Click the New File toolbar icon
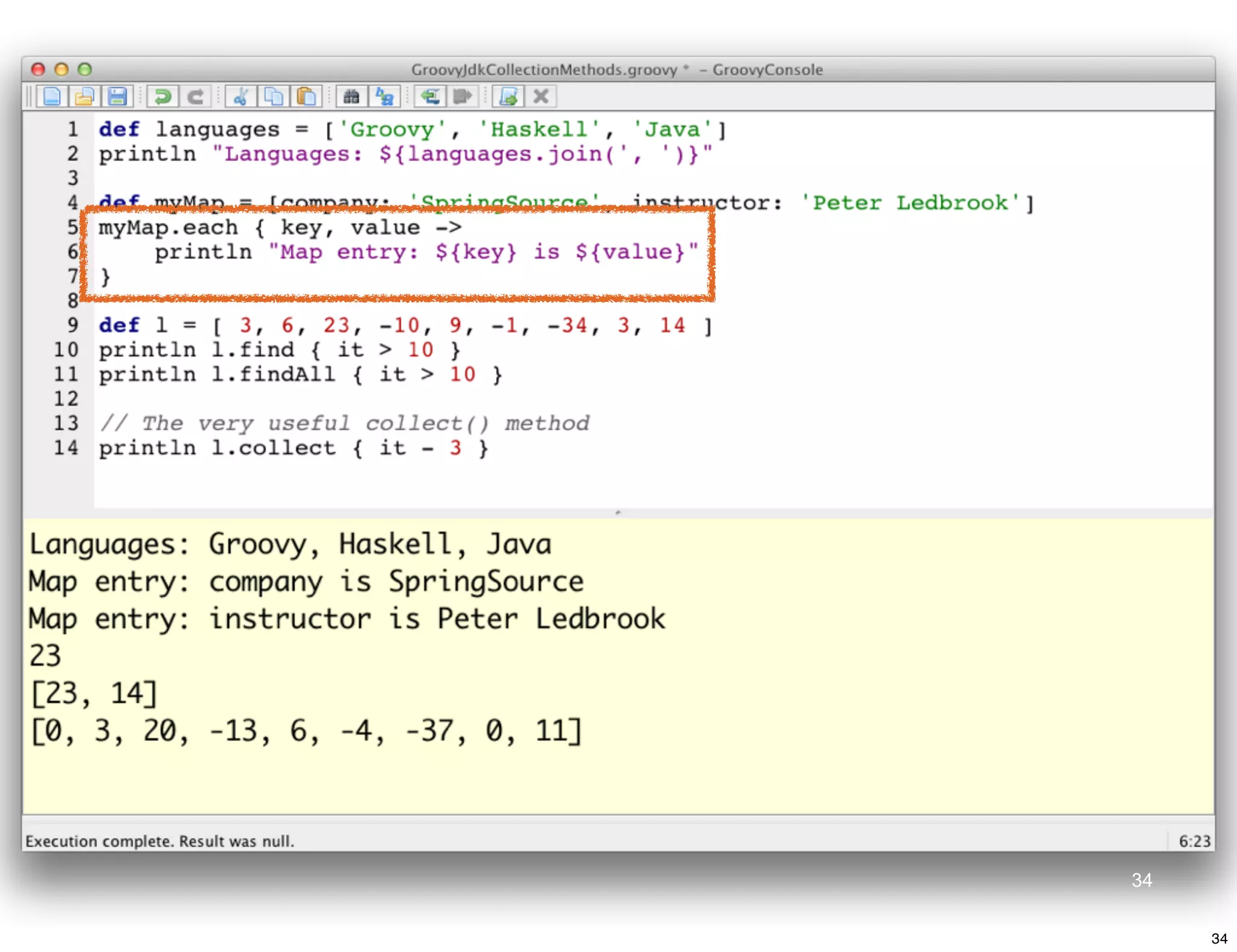1237x952 pixels. [x=52, y=97]
